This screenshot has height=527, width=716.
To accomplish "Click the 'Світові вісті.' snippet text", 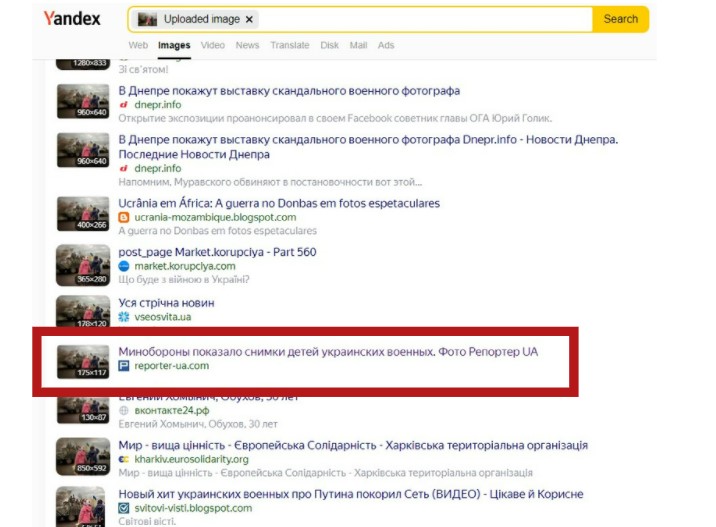I will [147, 521].
